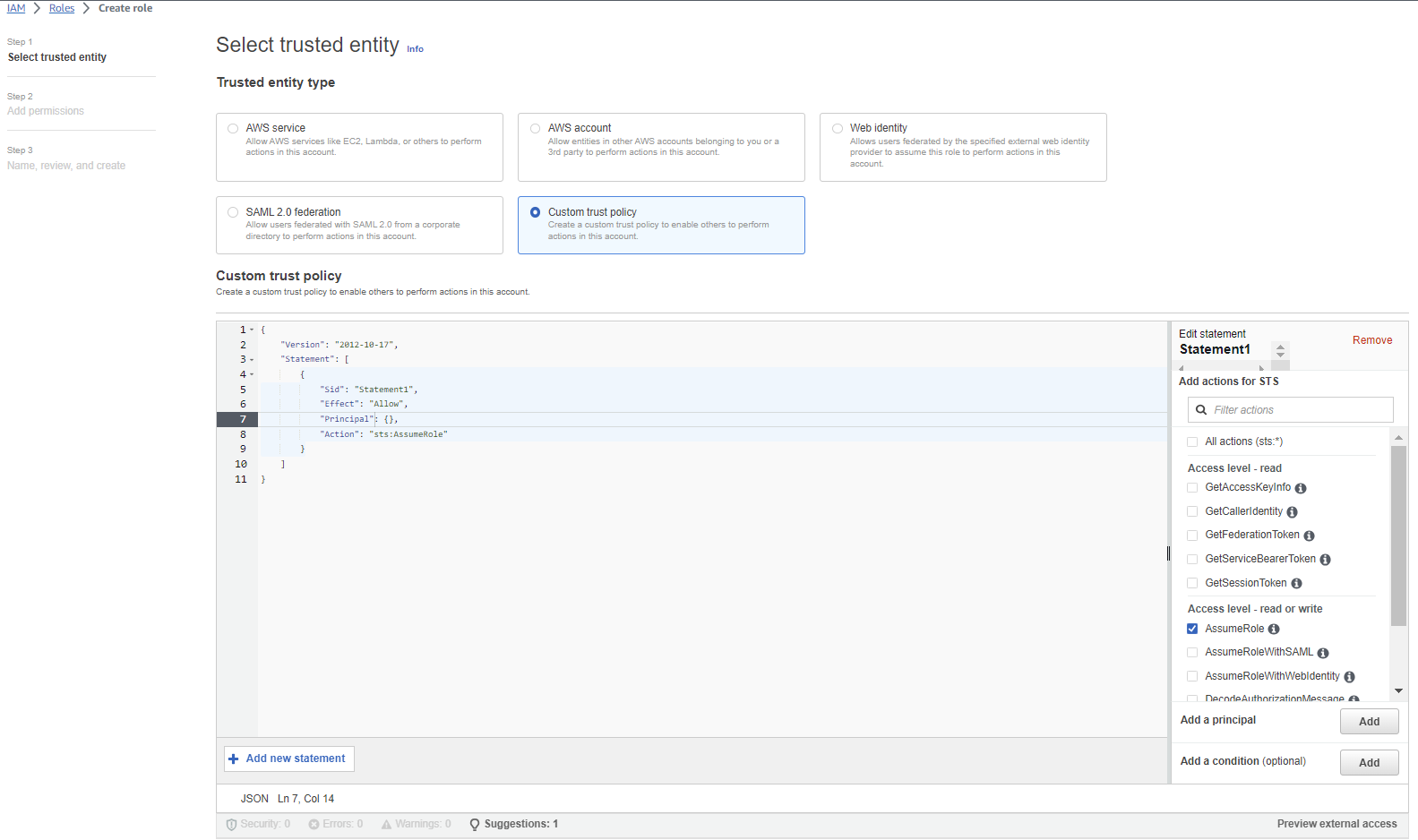Click the Suggestions lightbulb icon
The width and height of the screenshot is (1418, 840).
[x=475, y=824]
